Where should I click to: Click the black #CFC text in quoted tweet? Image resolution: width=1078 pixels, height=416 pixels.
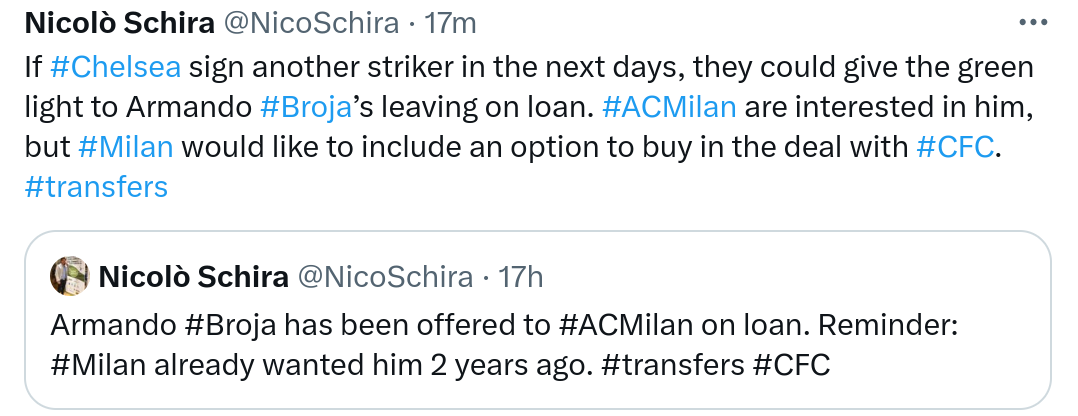coord(791,364)
